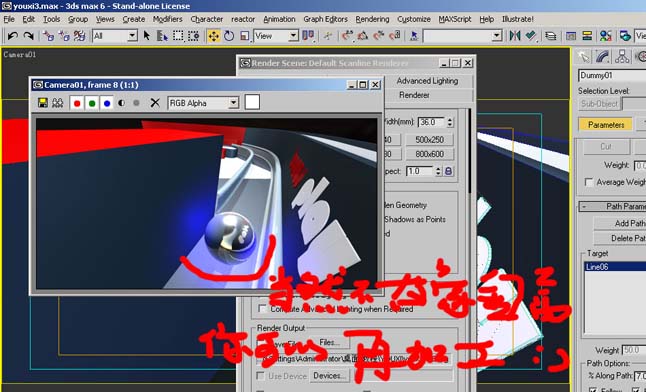Click the Unlink Selection tool
The width and height of the screenshot is (646, 392).
click(x=64, y=36)
